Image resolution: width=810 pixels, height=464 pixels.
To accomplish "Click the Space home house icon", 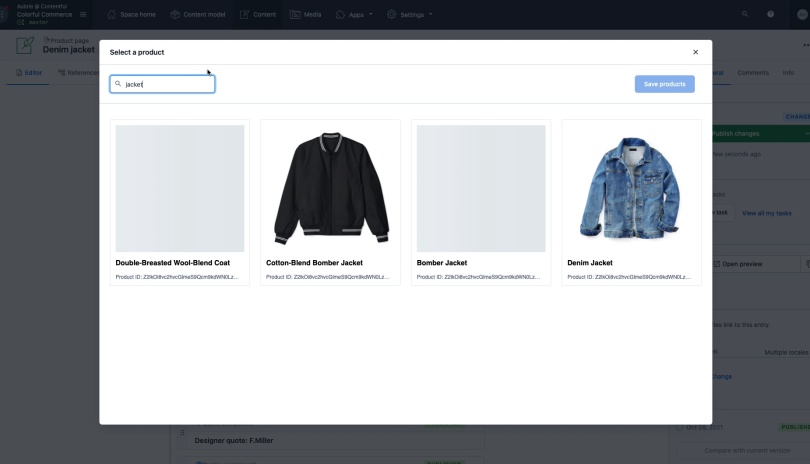I will (x=111, y=14).
